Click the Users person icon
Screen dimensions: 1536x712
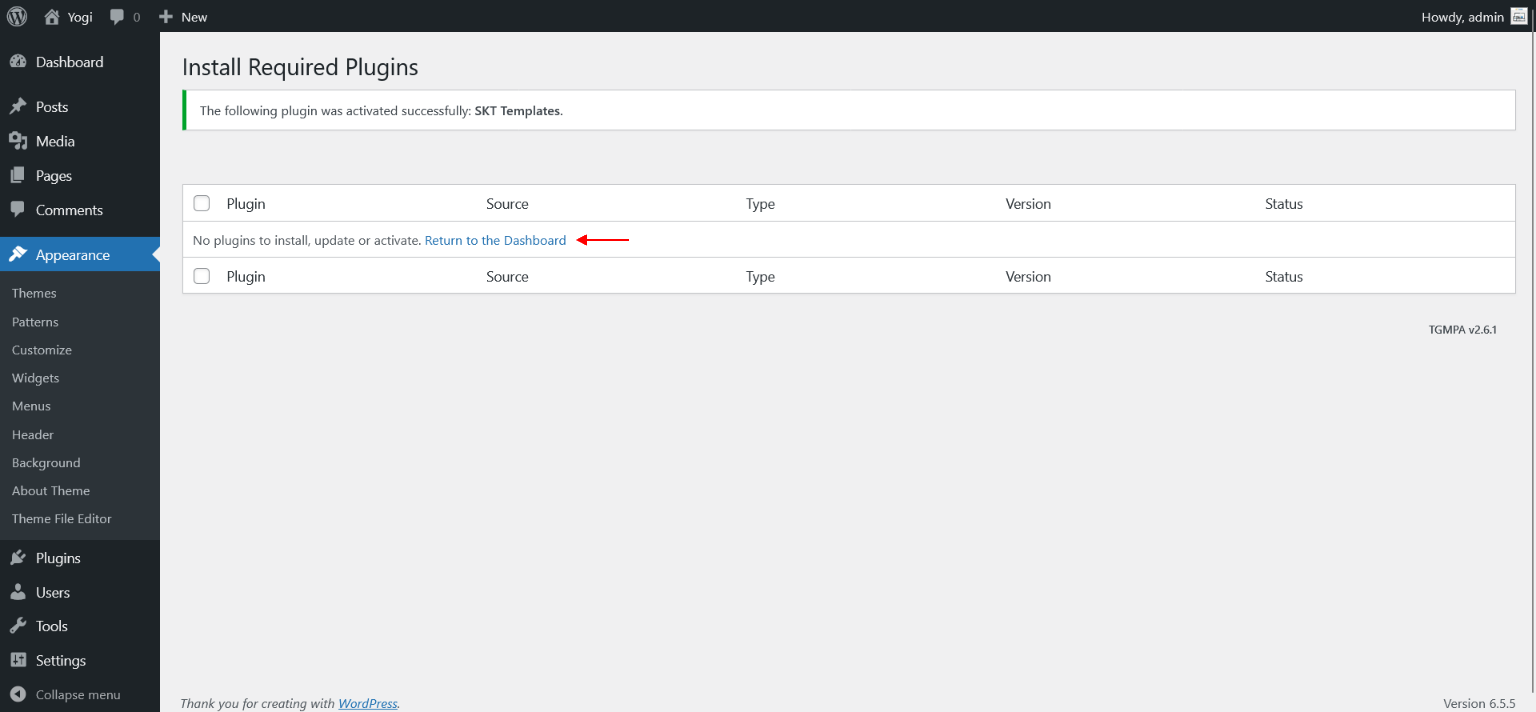[x=18, y=592]
